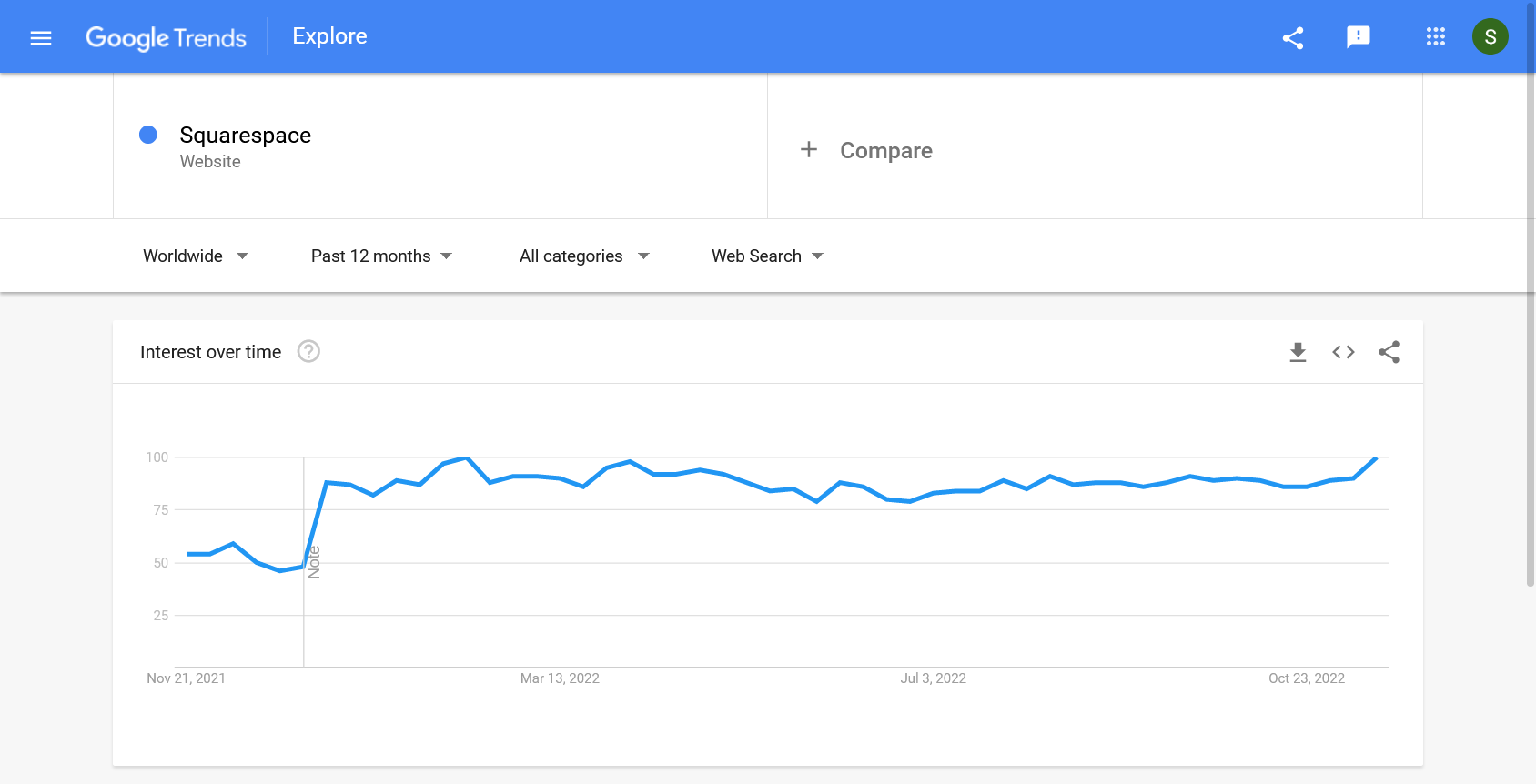The width and height of the screenshot is (1536, 784).
Task: Open the Google account avatar
Action: (x=1490, y=37)
